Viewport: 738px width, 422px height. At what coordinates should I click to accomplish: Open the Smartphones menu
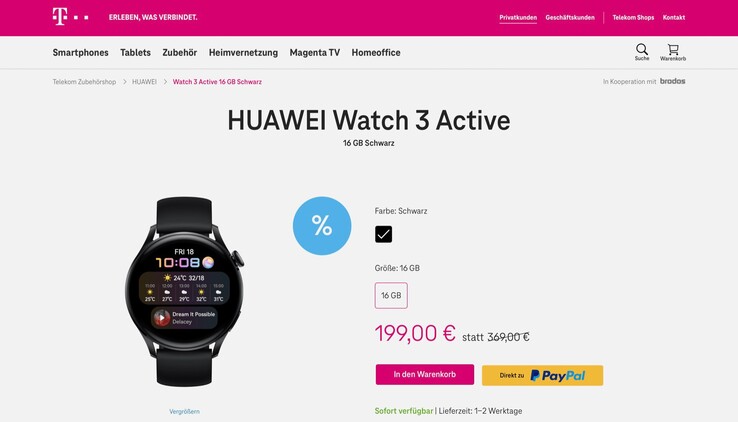[x=80, y=53]
